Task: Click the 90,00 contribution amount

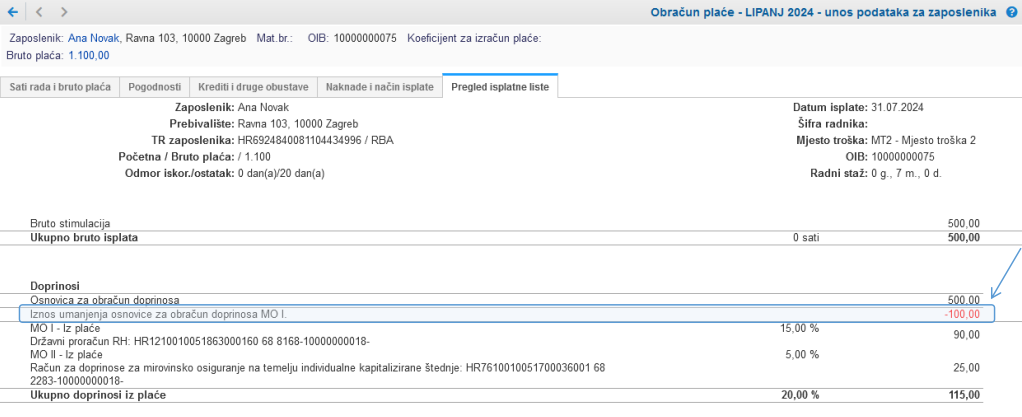Action: (967, 335)
